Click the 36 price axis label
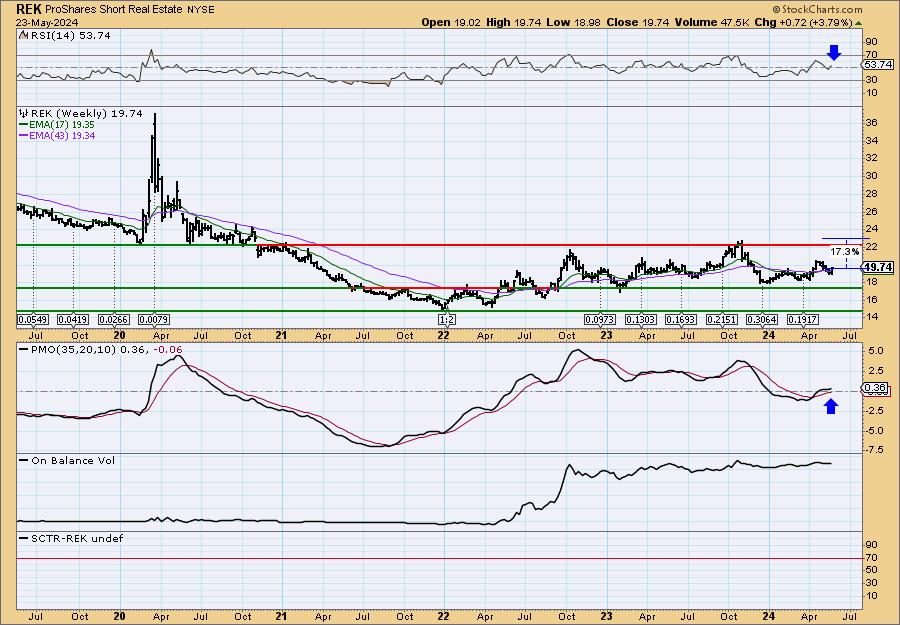This screenshot has height=625, width=900. point(871,123)
